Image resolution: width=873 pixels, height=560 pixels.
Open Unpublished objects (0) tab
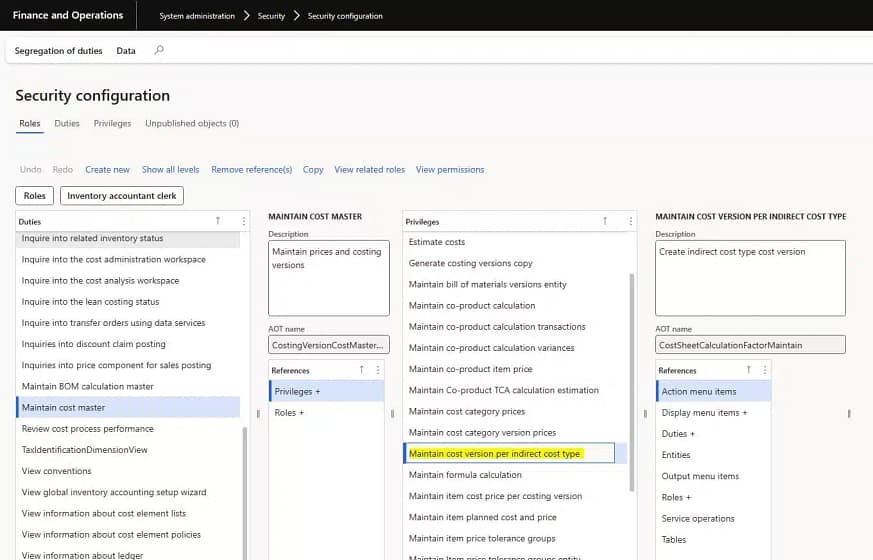point(192,124)
